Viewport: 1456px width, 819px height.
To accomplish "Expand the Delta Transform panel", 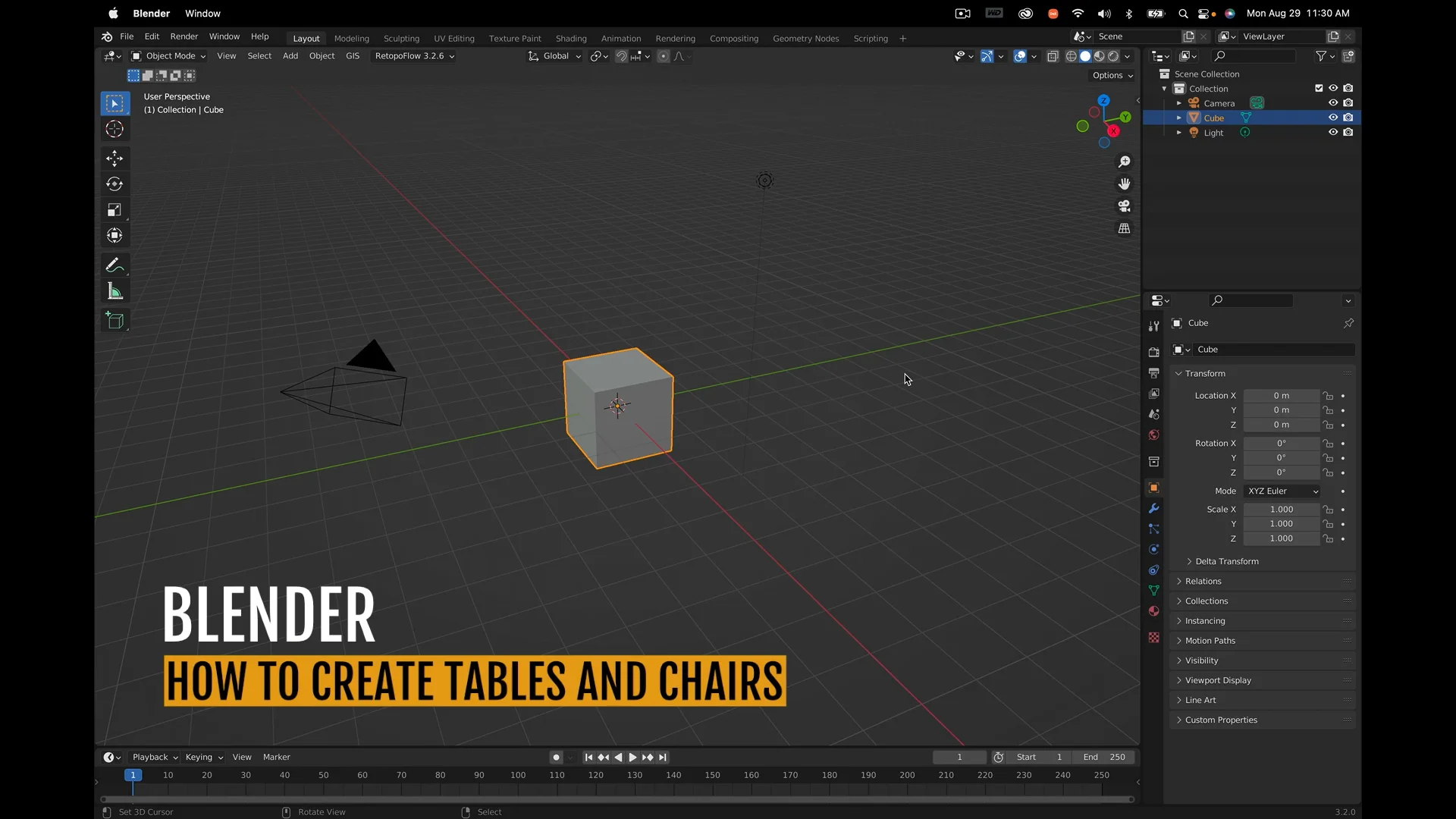I will (x=1226, y=561).
